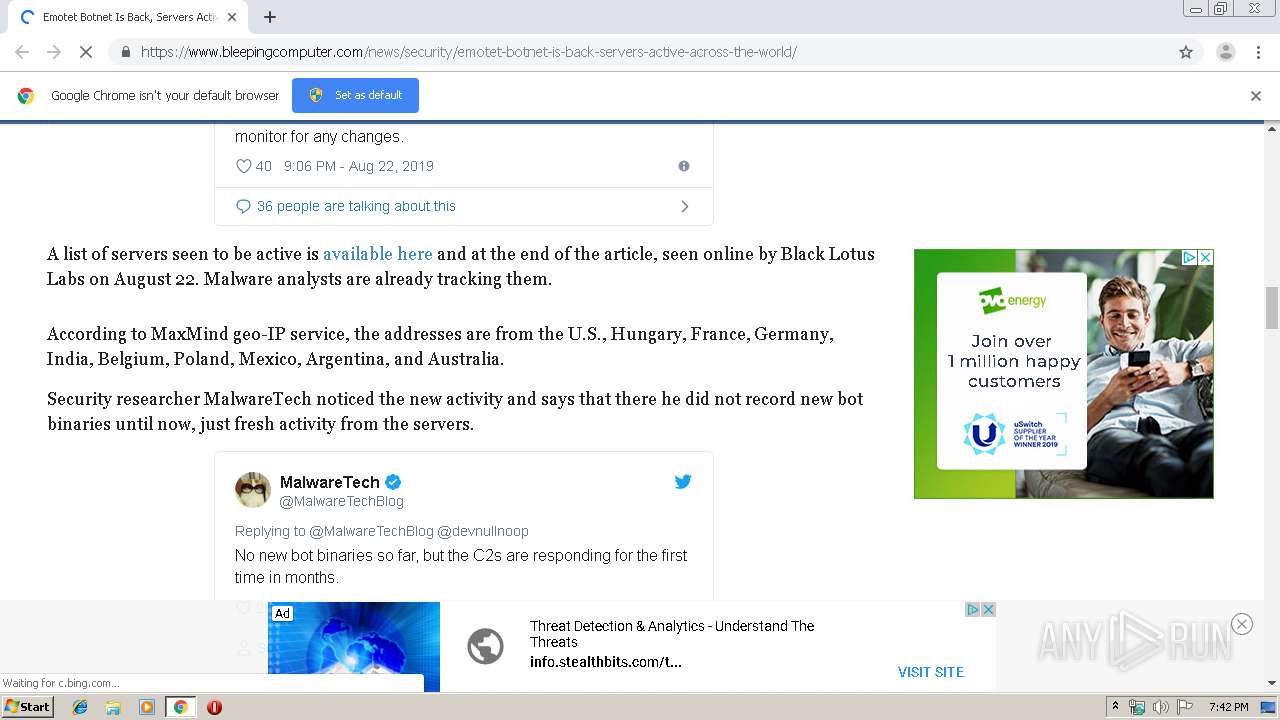Open AdChoices icon on OVO ad
Screen dimensions: 1280x720
(1190, 257)
